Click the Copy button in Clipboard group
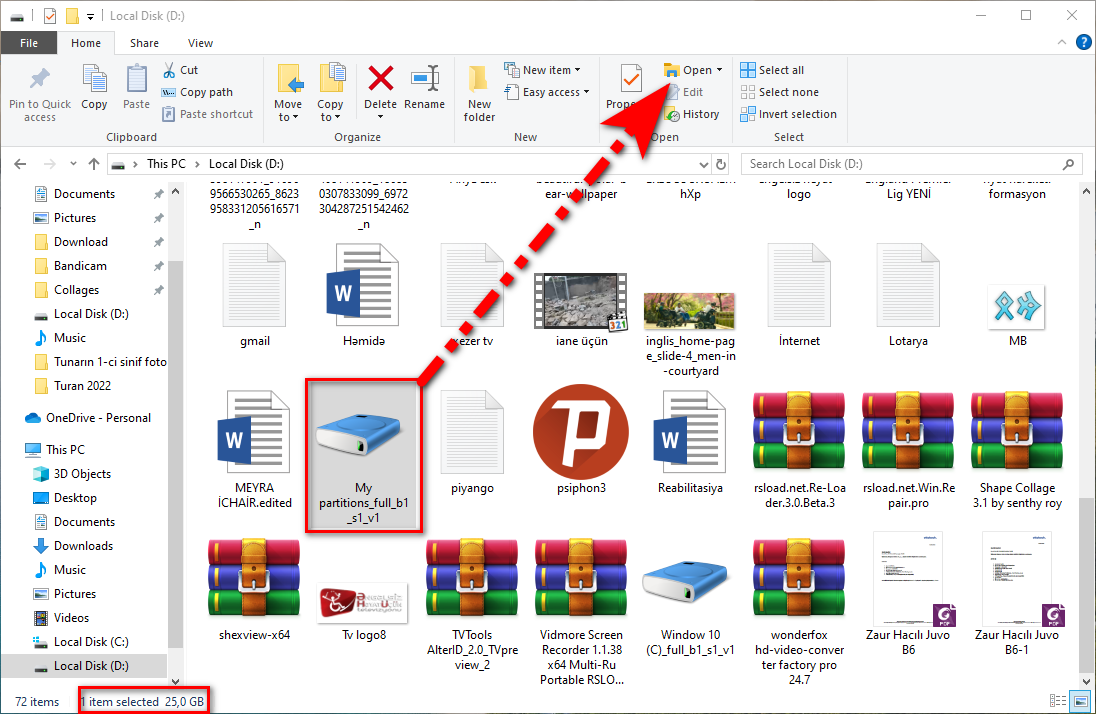Screen dimensions: 1096x714 (94, 87)
